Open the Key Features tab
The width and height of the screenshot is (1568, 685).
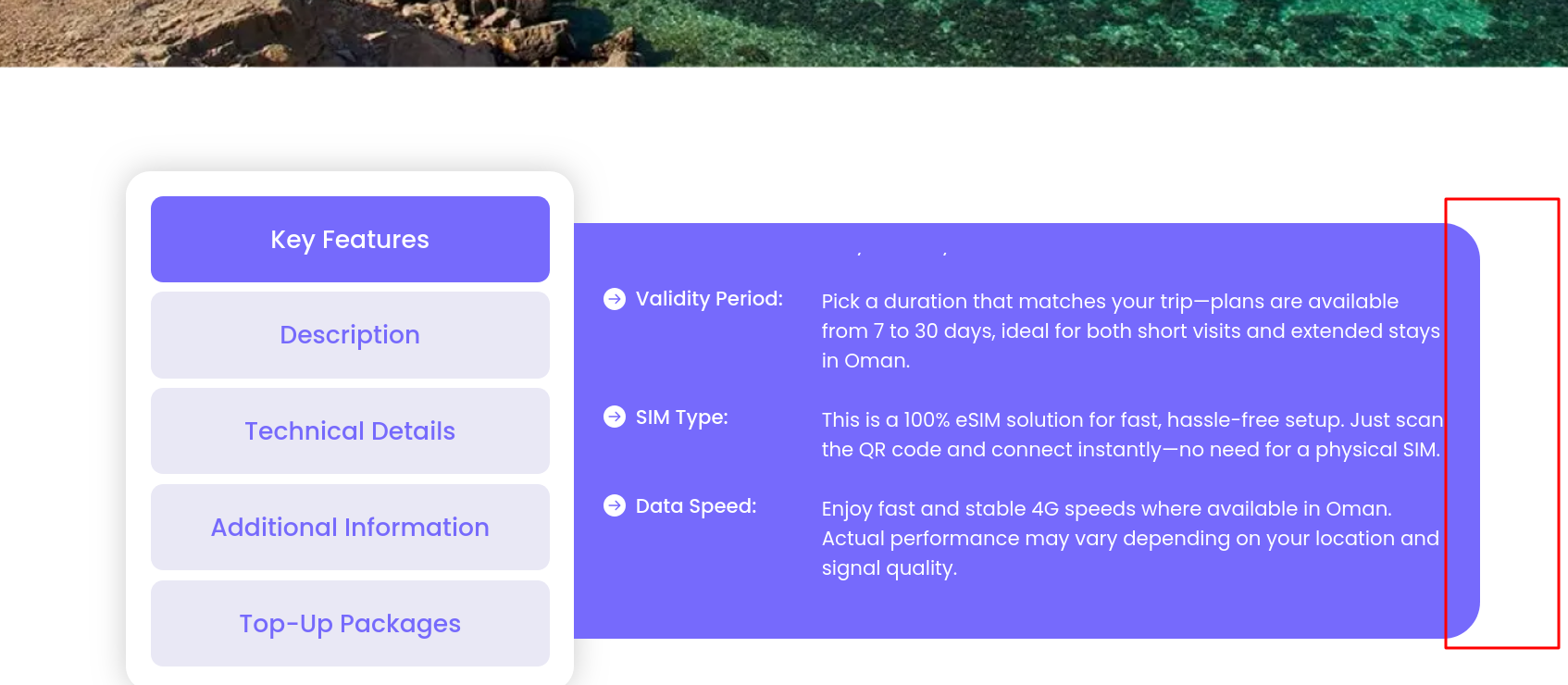coord(350,240)
